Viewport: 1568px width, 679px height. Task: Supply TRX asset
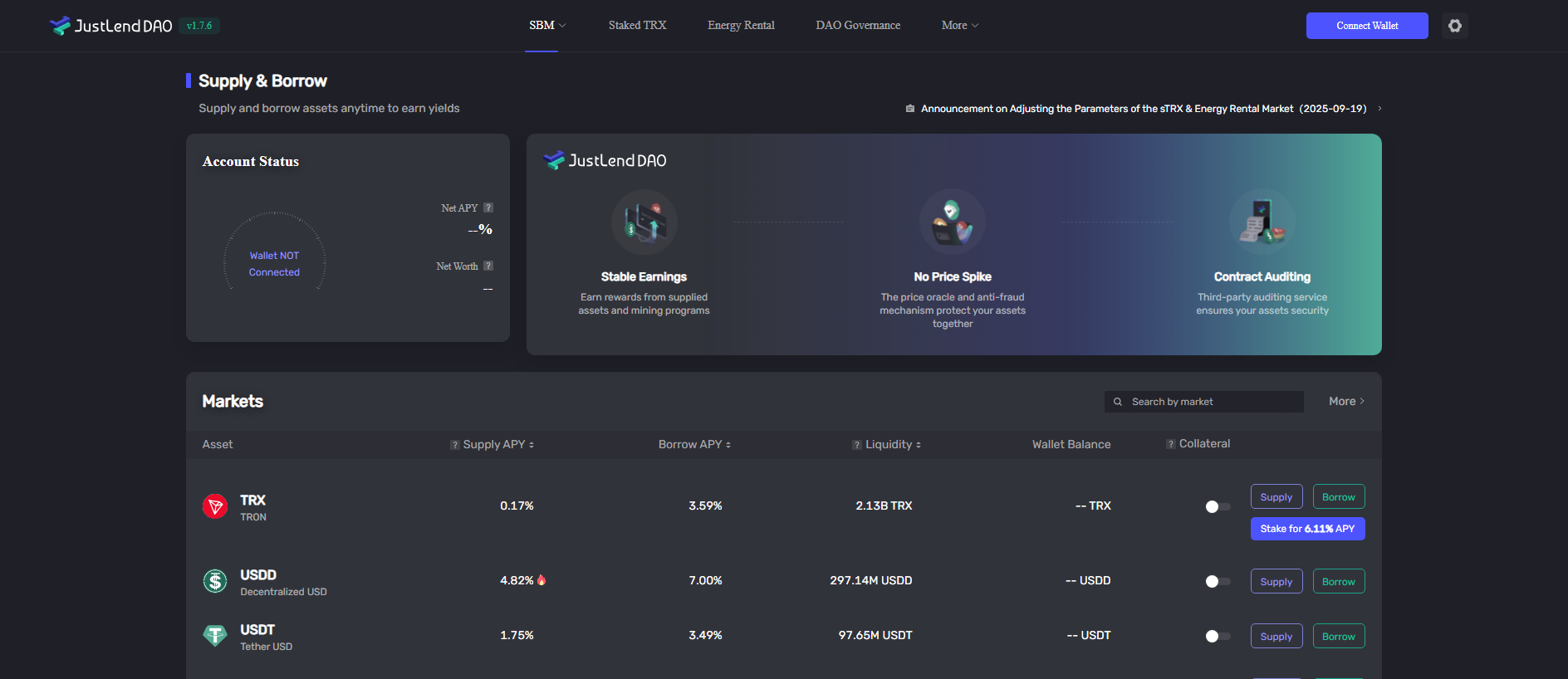click(1276, 497)
